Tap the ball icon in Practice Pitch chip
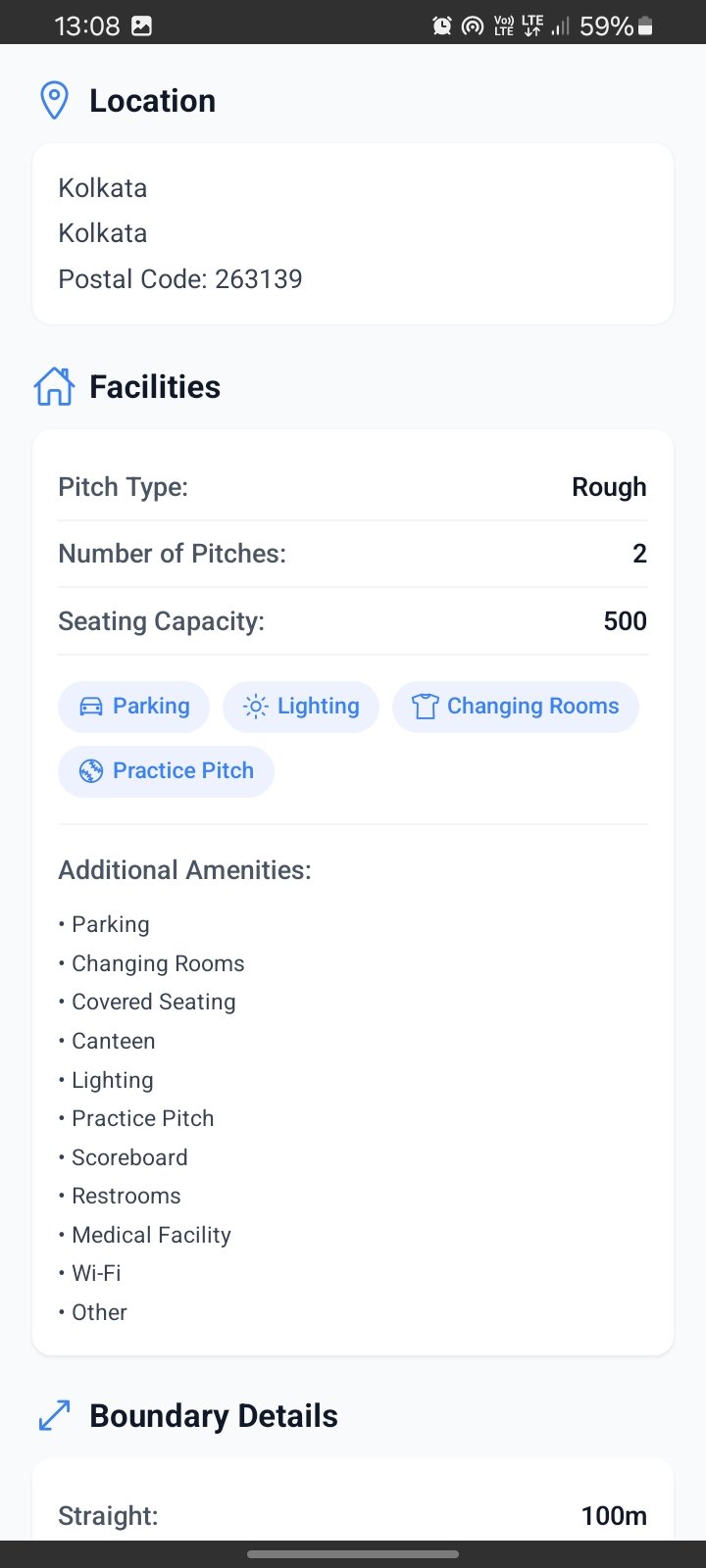Screen dimensions: 706x1568 pos(91,771)
